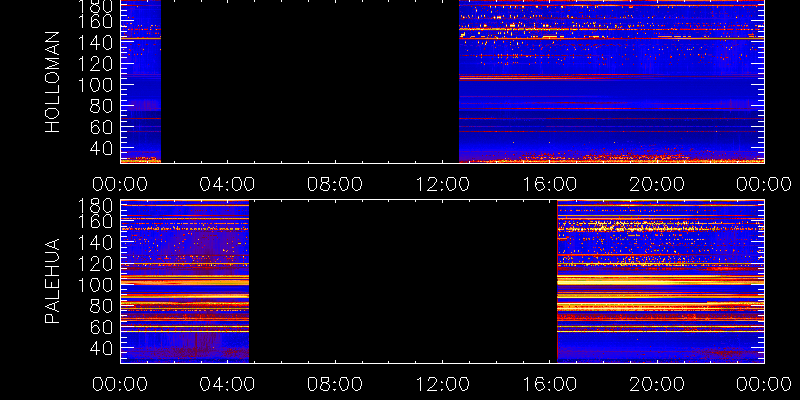Choose the 04:00 time label under PALEHUA plot

227,384
